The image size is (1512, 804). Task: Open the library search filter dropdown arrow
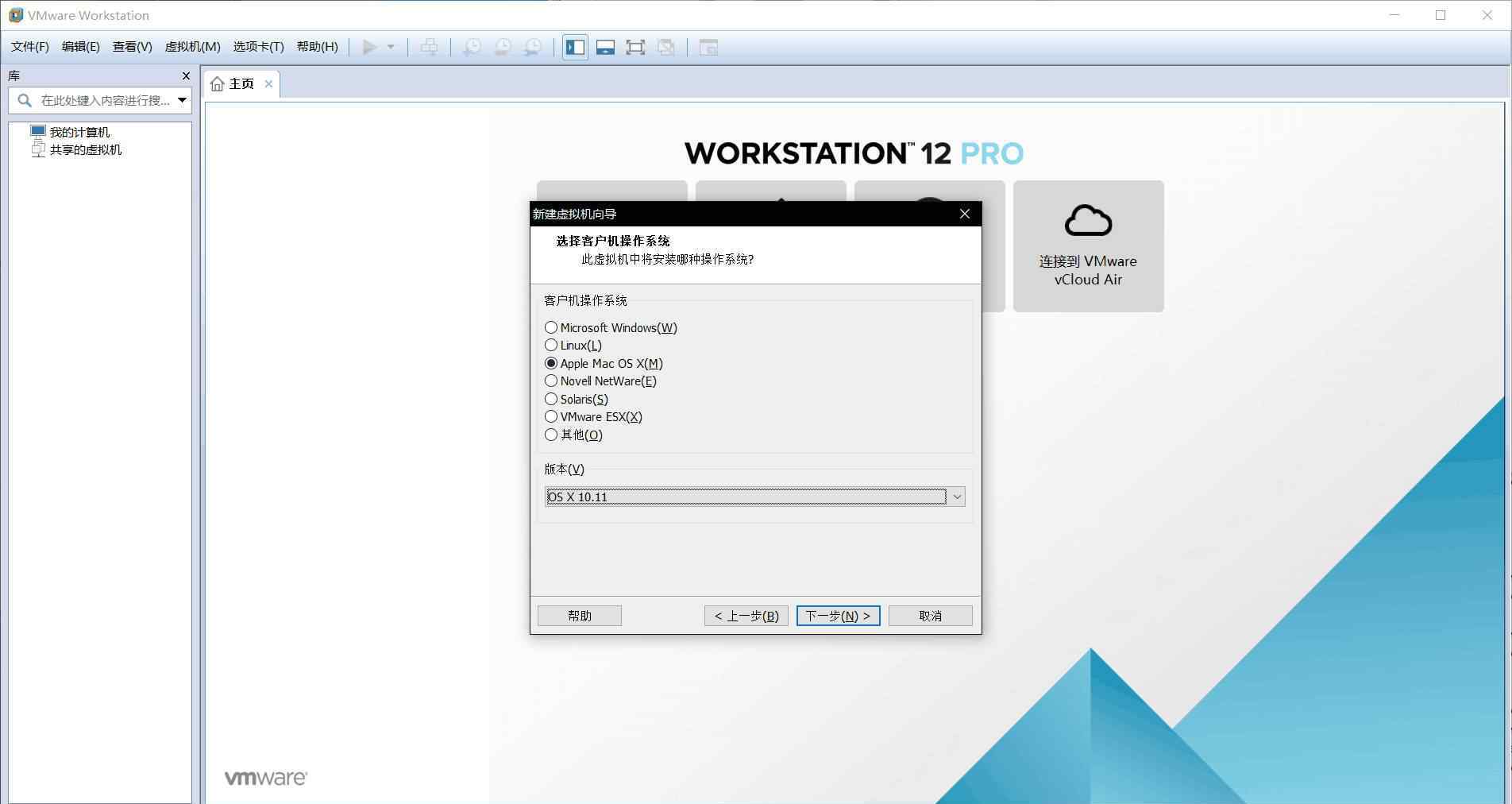pyautogui.click(x=182, y=101)
